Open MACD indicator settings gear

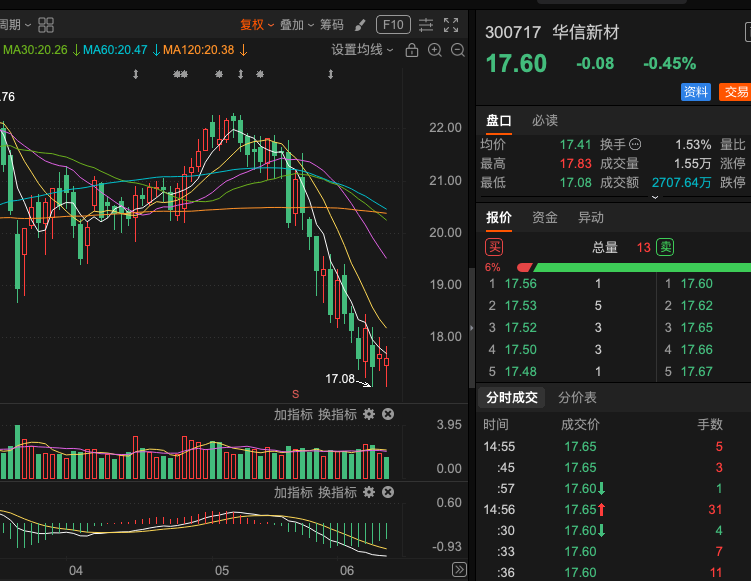[369, 492]
